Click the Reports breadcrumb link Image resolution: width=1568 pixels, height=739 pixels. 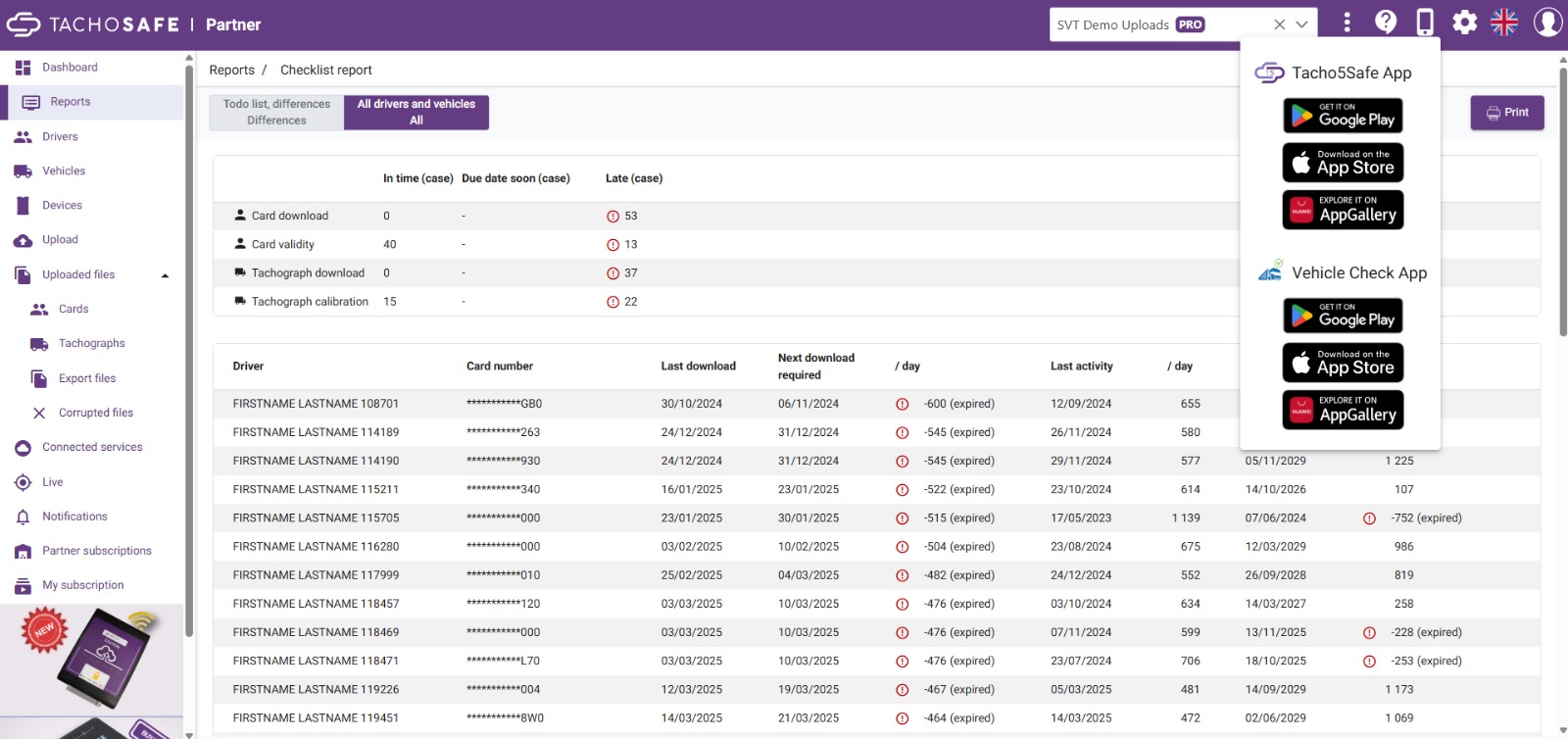point(231,70)
